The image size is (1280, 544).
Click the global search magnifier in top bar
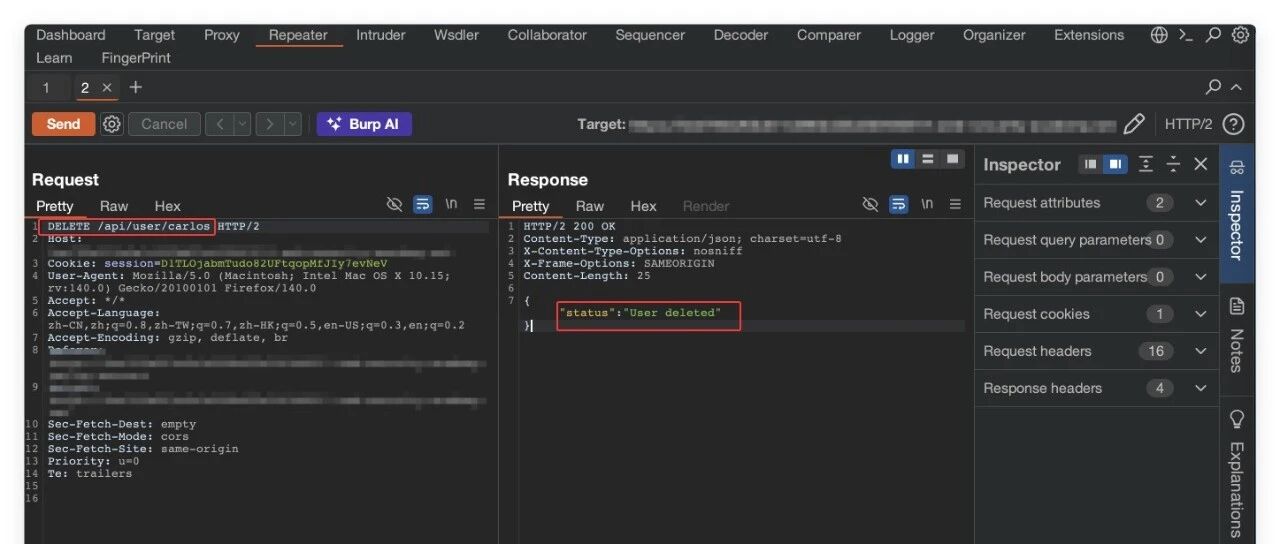1213,35
